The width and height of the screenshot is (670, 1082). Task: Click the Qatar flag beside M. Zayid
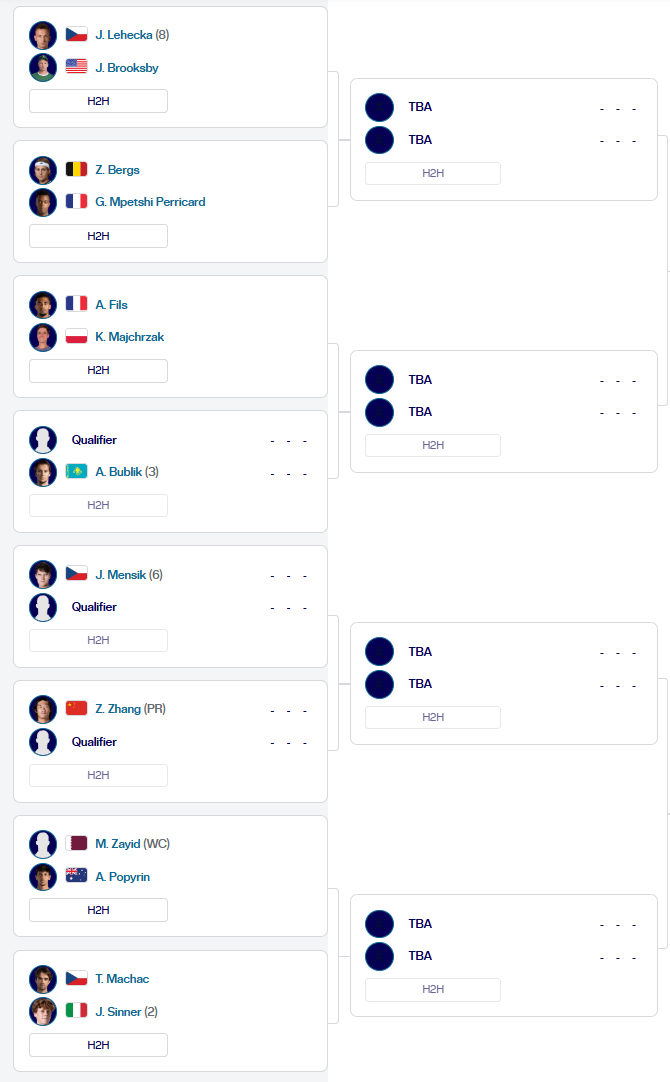(76, 844)
